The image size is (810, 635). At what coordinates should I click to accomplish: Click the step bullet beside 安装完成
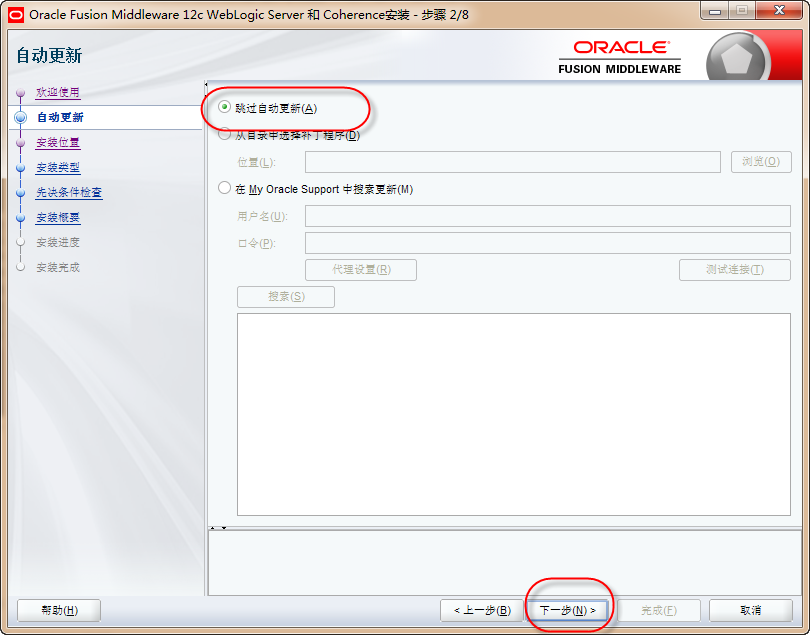[21, 267]
